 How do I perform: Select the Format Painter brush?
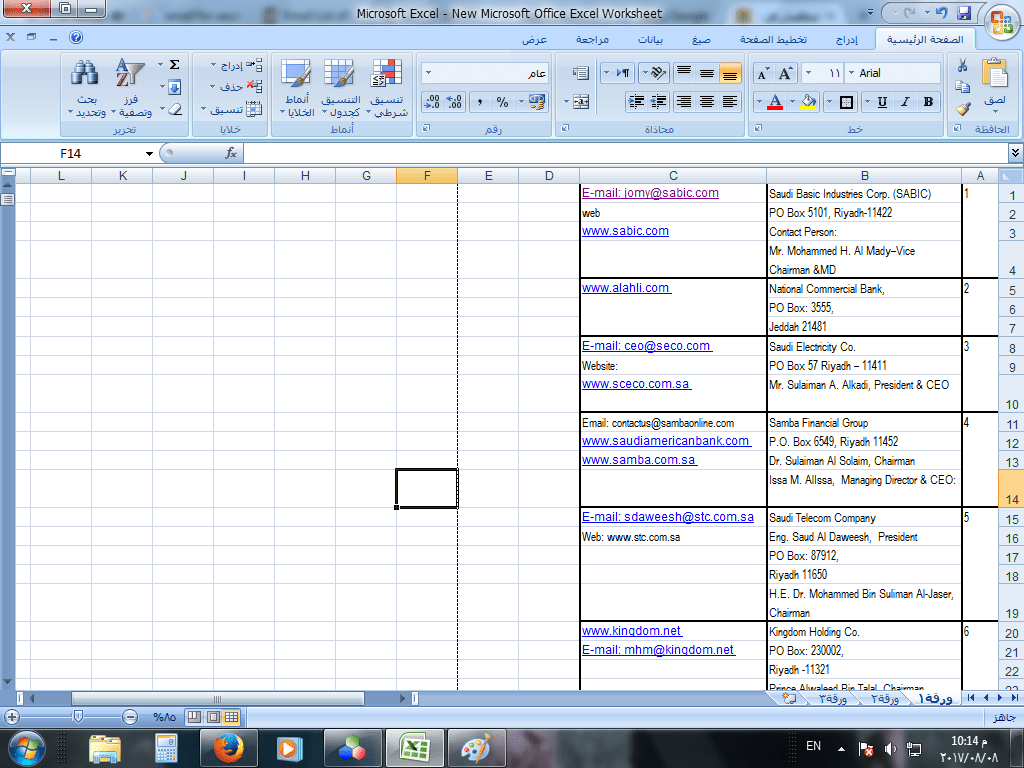pos(962,109)
